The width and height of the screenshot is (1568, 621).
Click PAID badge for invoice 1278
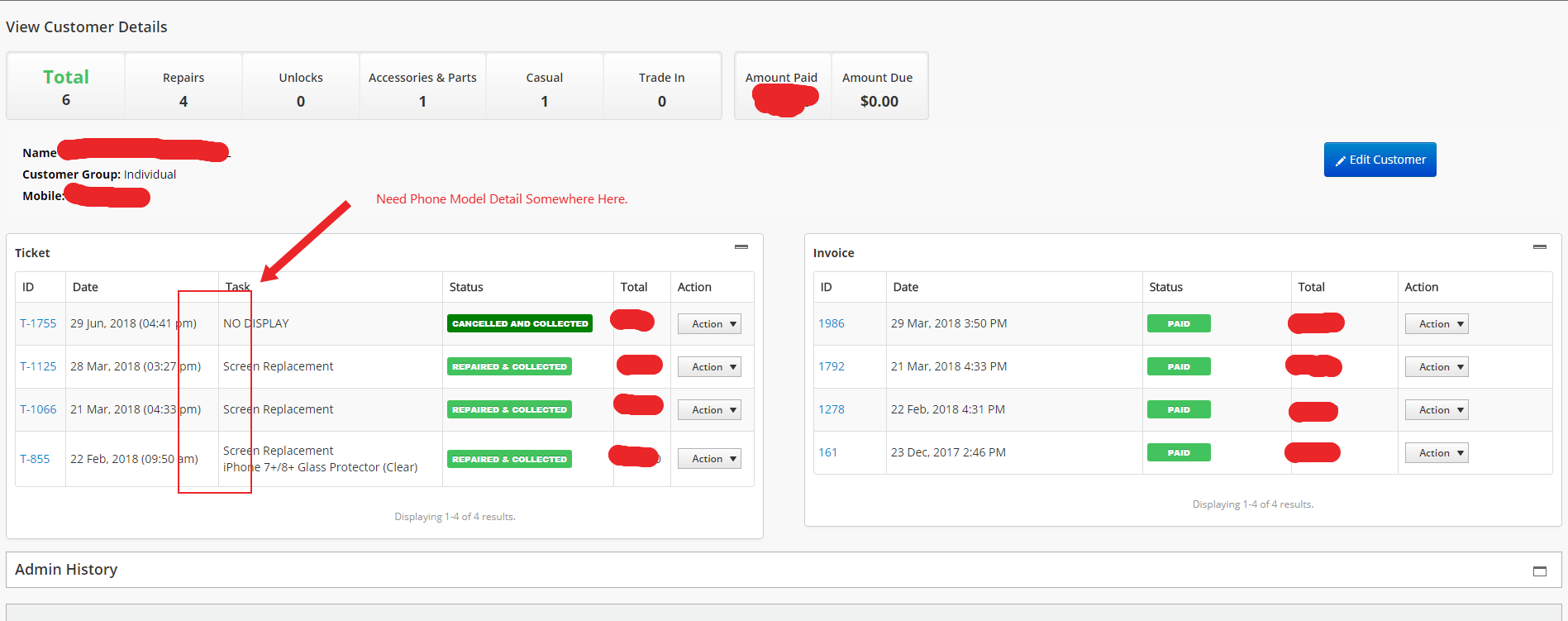(x=1179, y=409)
